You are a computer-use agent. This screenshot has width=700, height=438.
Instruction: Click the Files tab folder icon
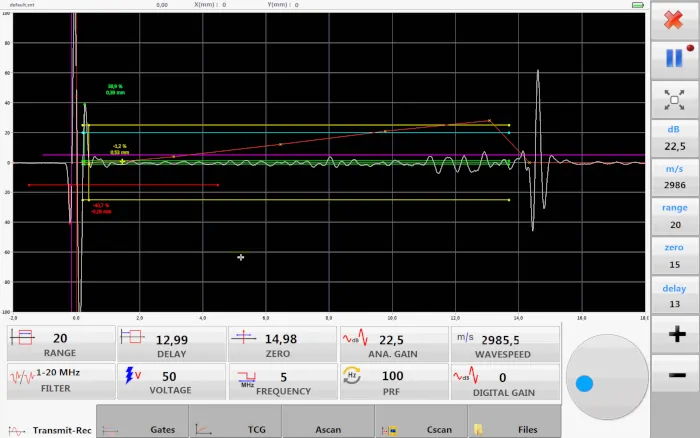click(478, 430)
